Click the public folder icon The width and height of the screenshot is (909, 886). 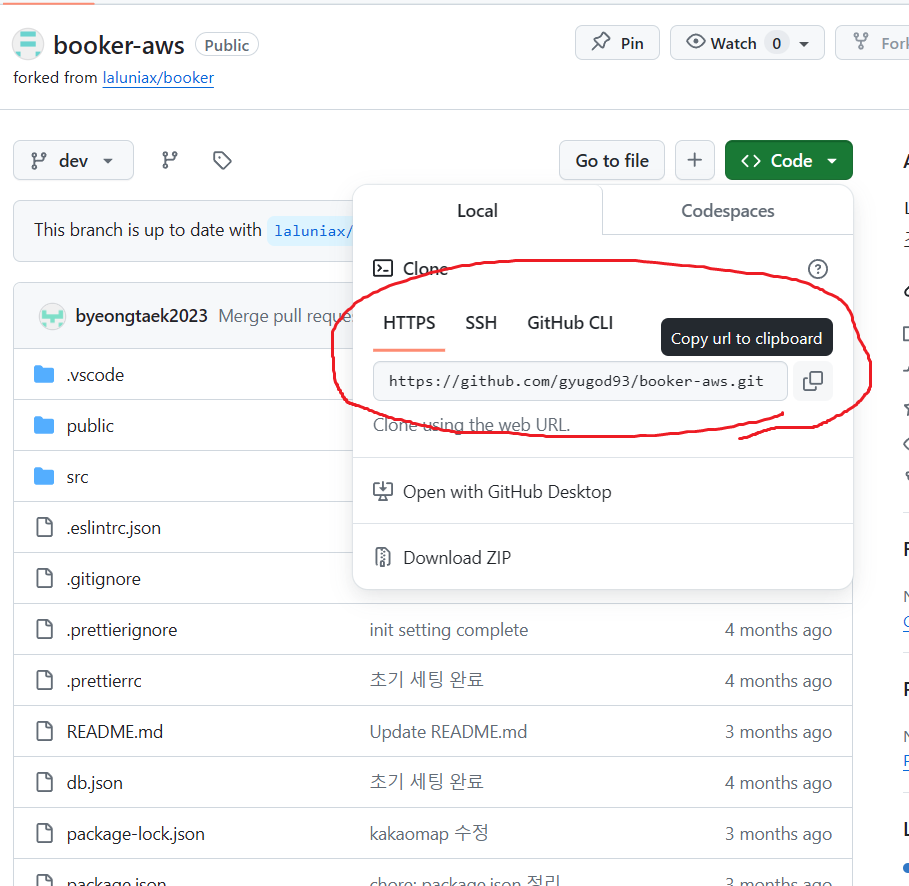[x=44, y=426]
